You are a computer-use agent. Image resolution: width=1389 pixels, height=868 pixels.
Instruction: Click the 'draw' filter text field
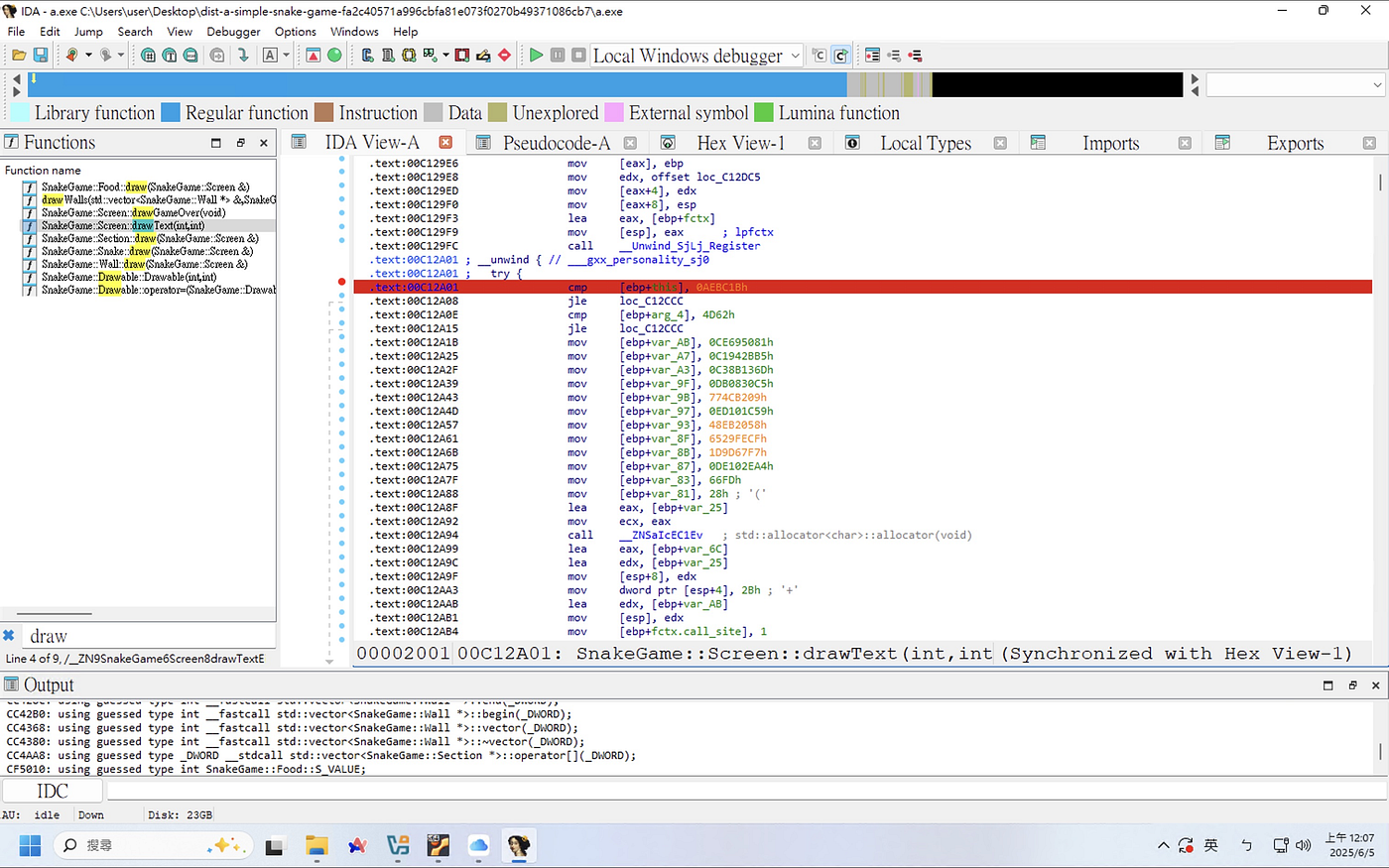tap(147, 636)
